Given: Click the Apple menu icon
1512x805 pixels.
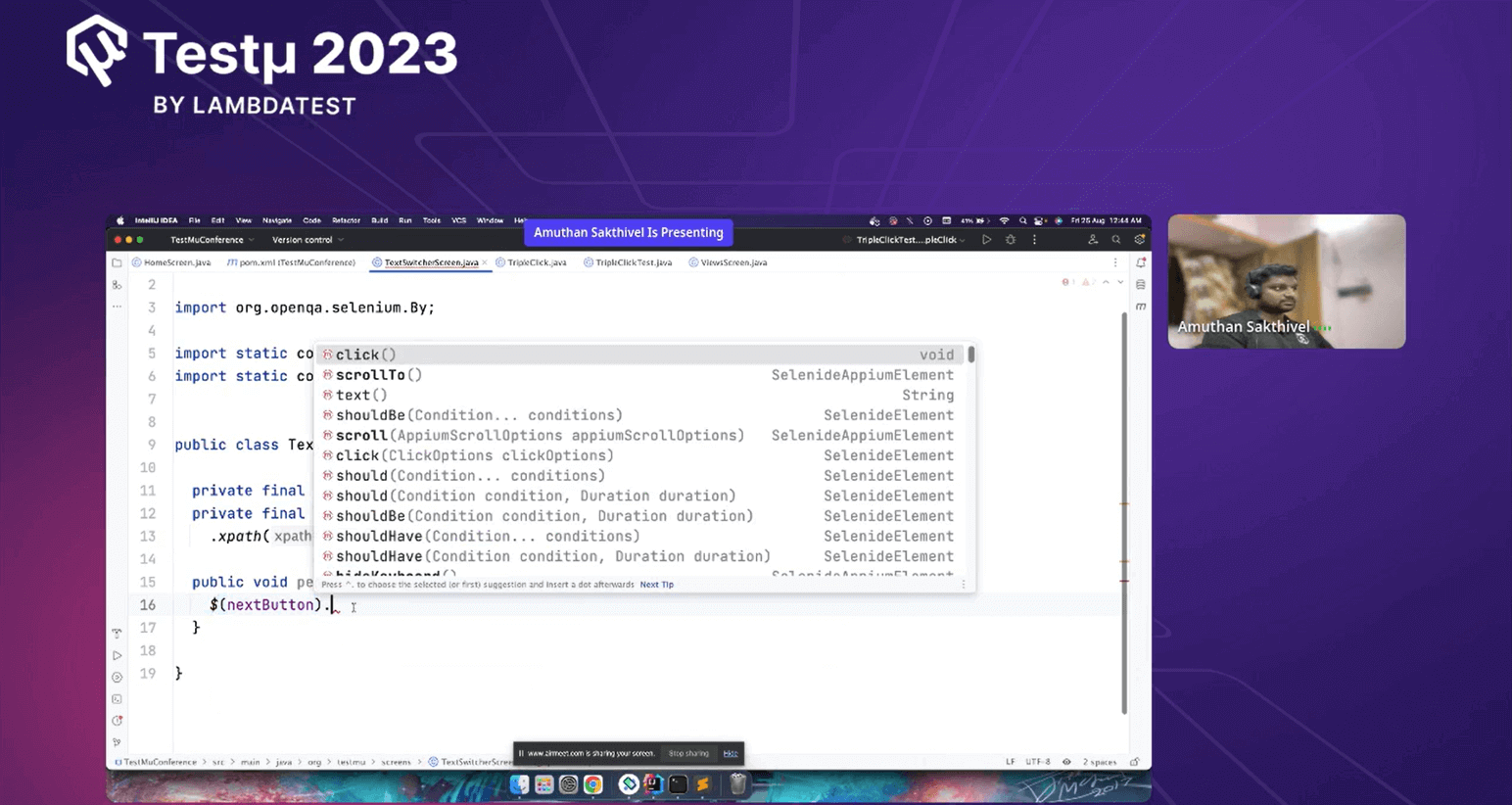Looking at the screenshot, I should click(120, 221).
